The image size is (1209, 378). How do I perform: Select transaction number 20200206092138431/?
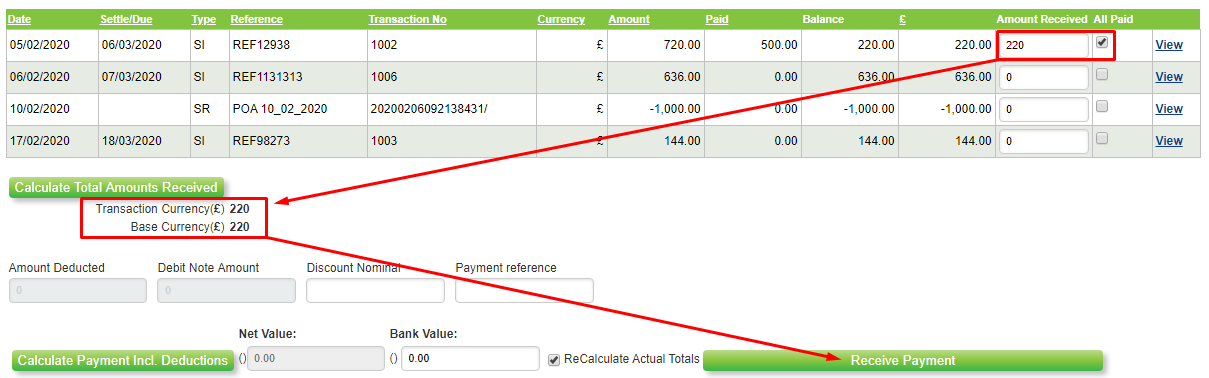[428, 109]
